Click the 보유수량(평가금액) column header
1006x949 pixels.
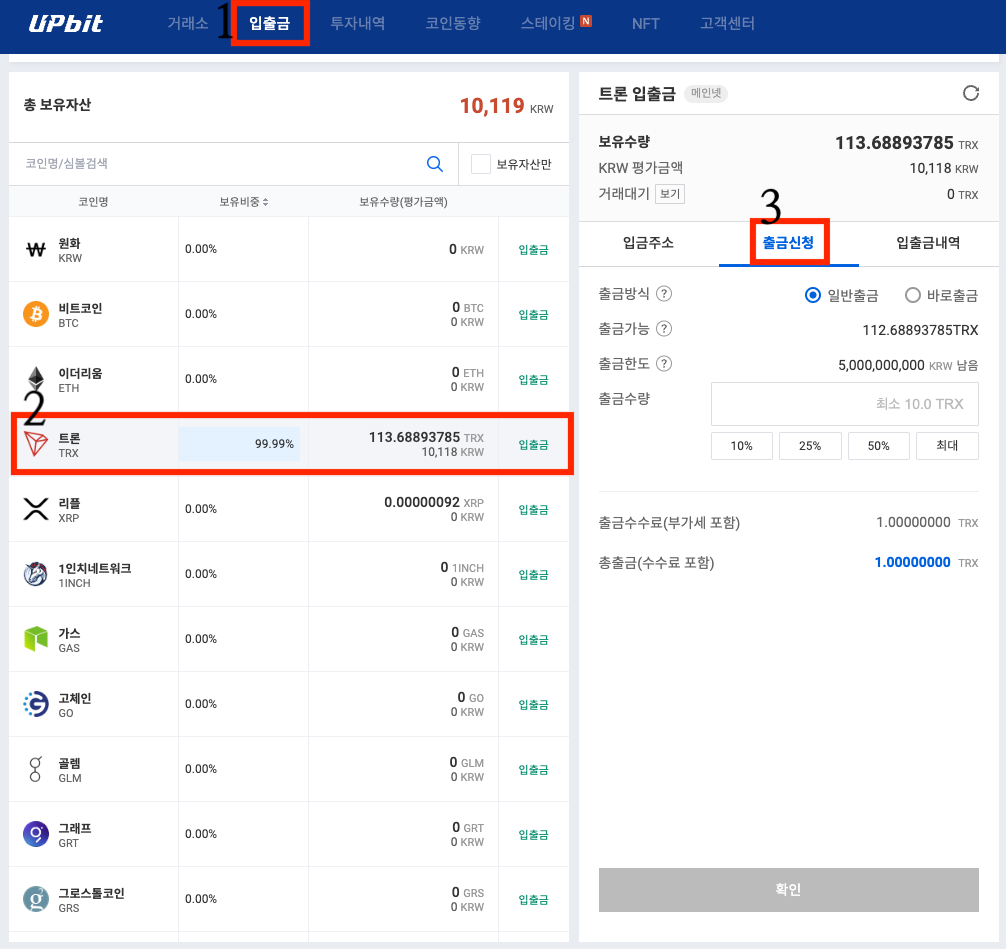(x=403, y=202)
